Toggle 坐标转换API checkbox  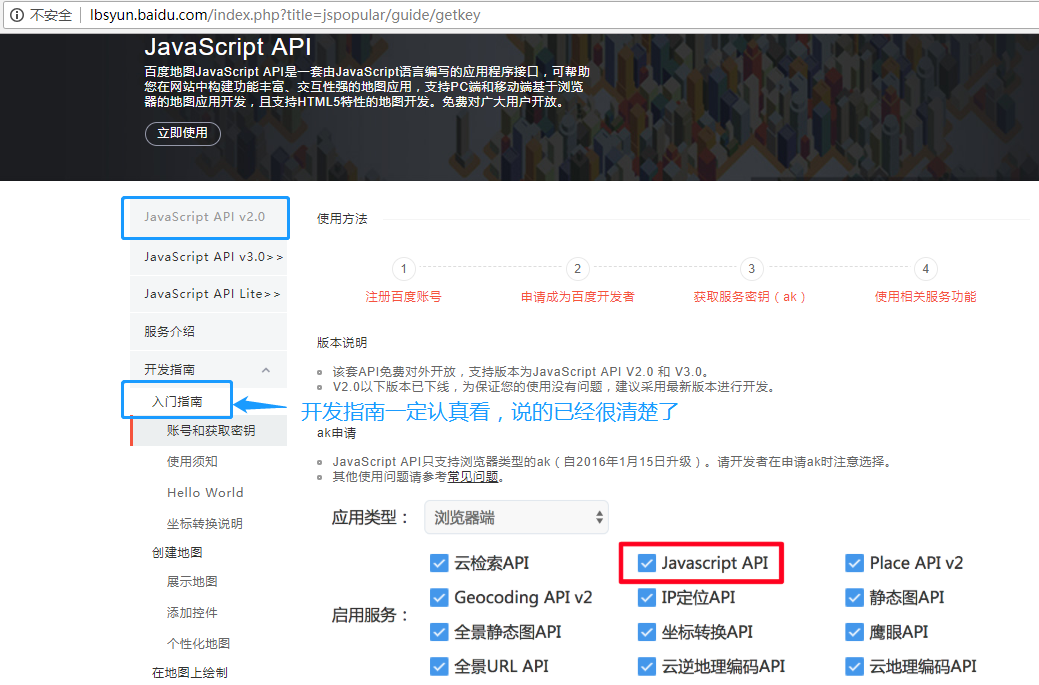[x=647, y=632]
